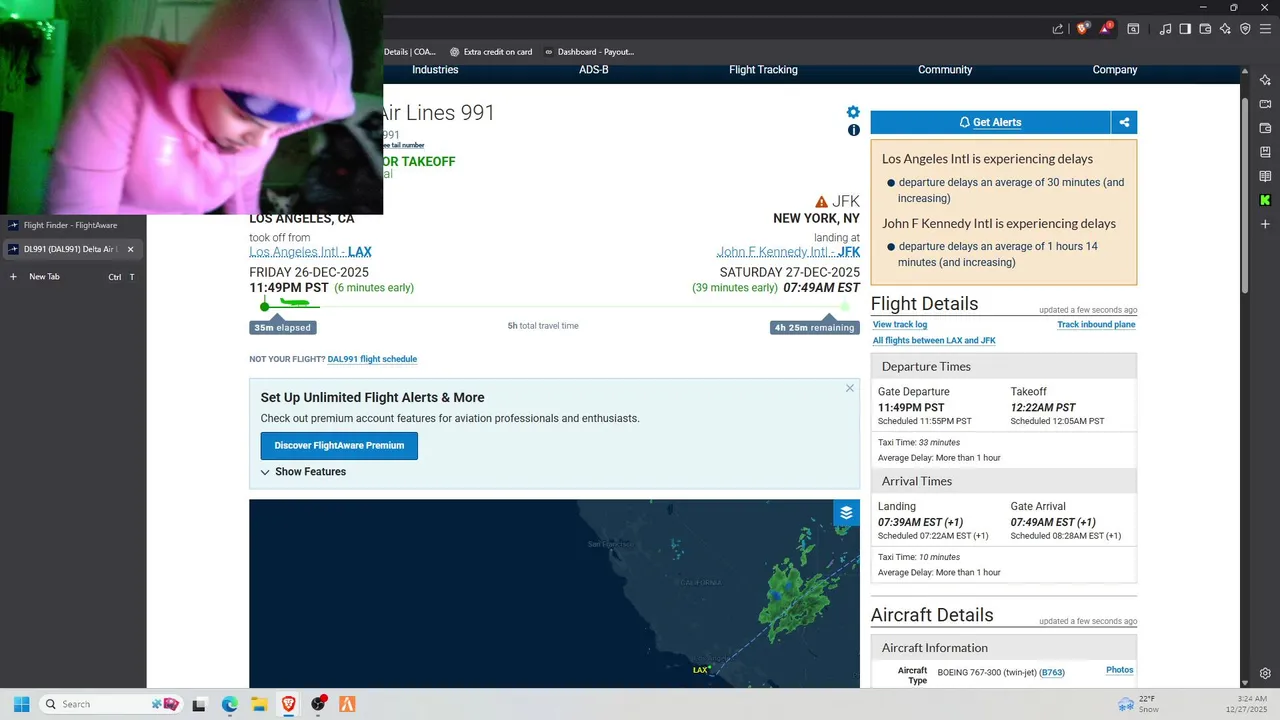Expand Show Features section
Image resolution: width=1280 pixels, height=720 pixels.
click(303, 472)
